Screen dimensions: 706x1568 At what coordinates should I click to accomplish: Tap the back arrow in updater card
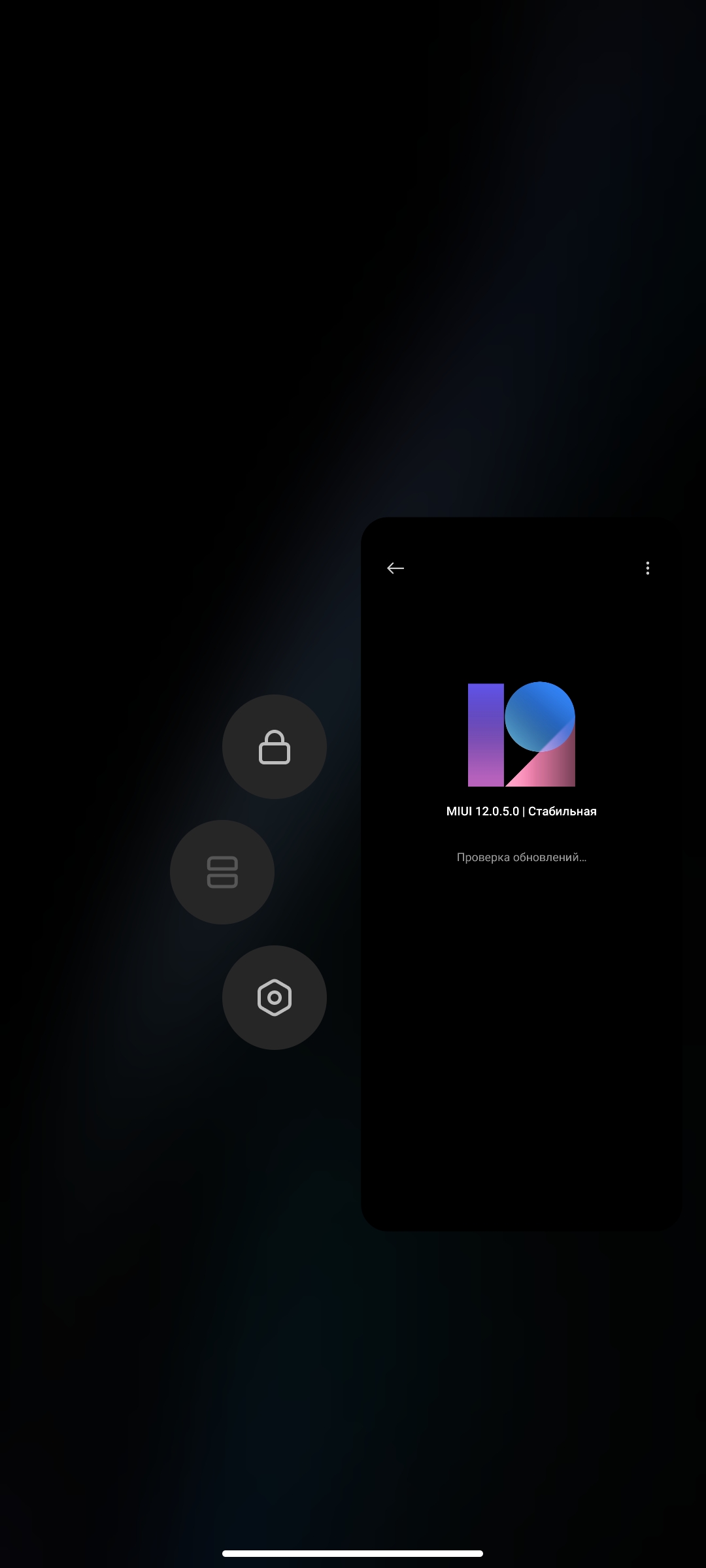coord(395,568)
